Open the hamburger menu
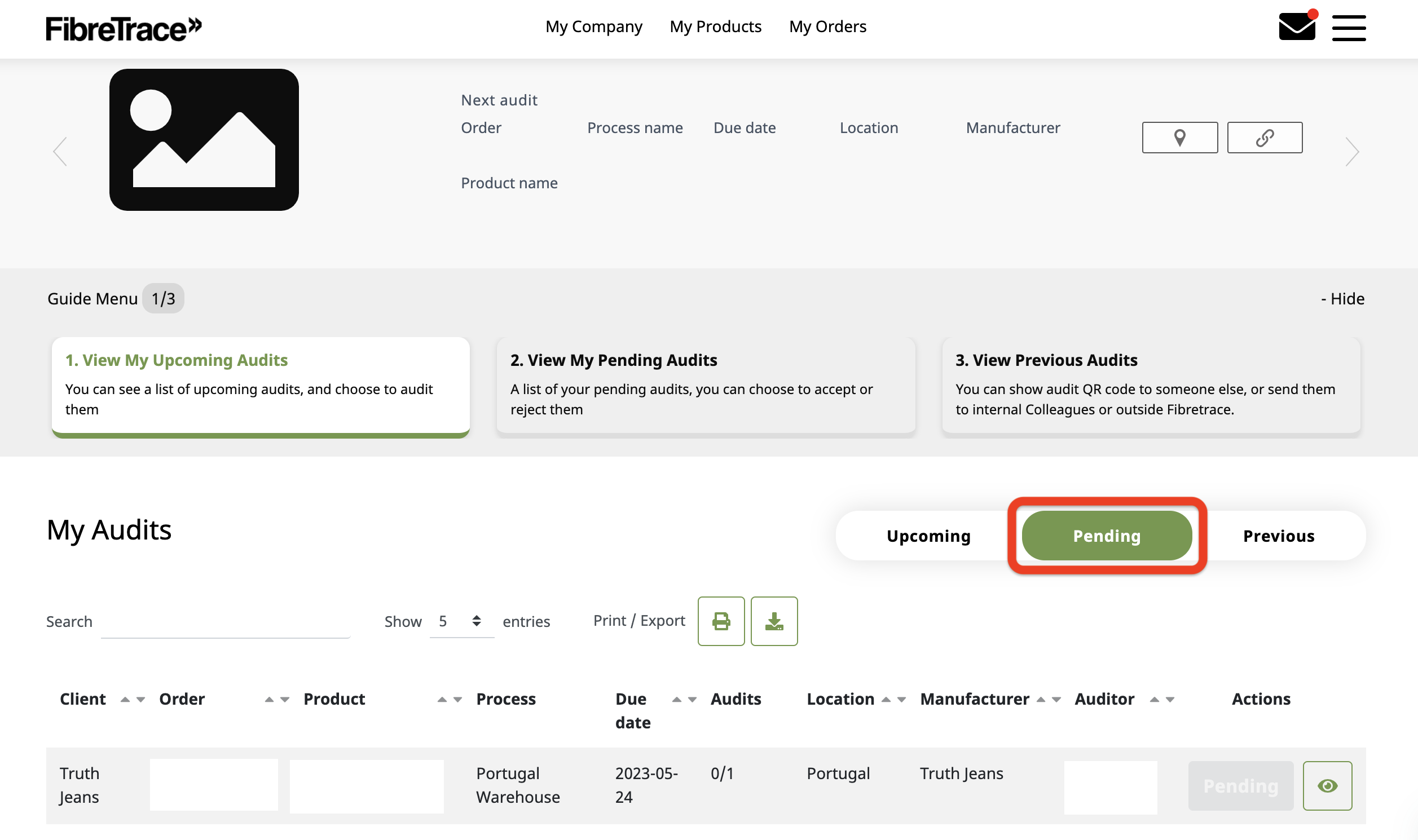Image resolution: width=1418 pixels, height=840 pixels. [1349, 28]
